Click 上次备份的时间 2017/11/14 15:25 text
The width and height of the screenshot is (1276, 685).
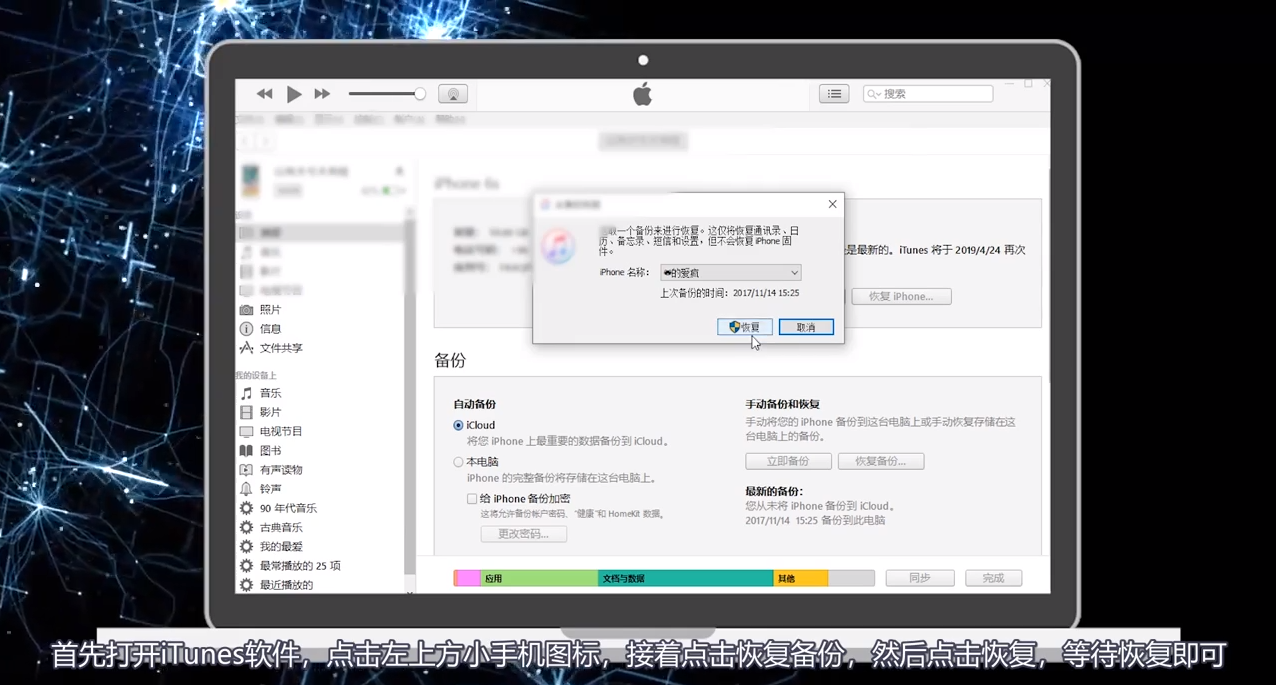[x=729, y=293]
